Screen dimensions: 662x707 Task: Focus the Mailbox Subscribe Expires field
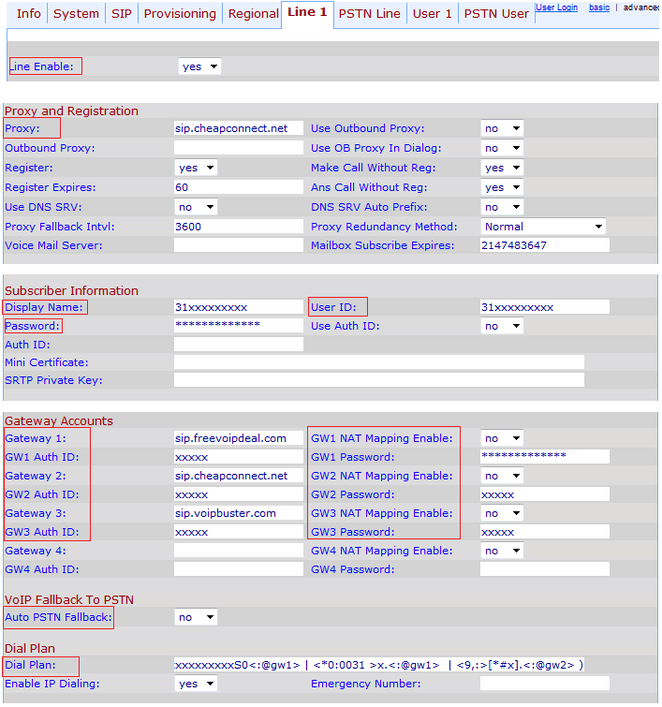tap(545, 245)
